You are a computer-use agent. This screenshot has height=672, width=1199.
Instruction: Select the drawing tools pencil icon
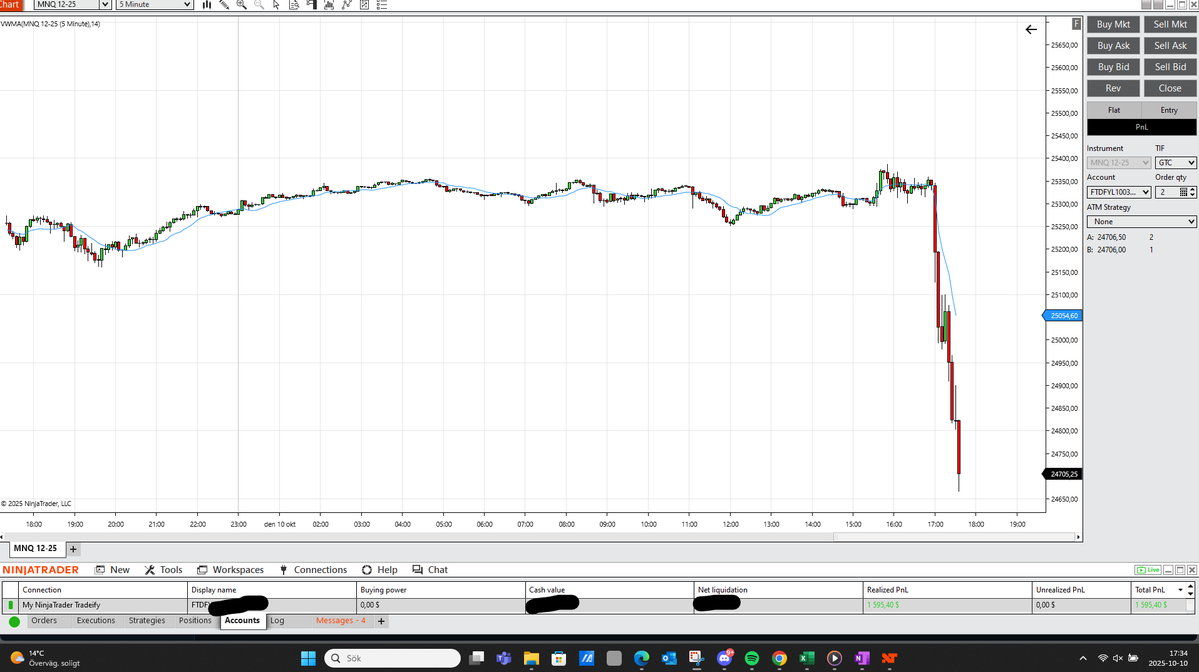224,5
